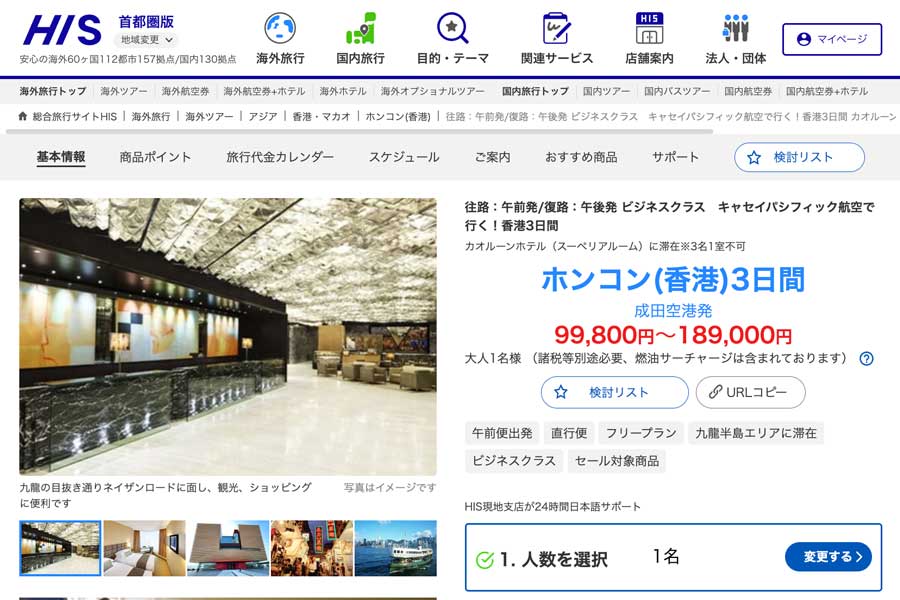The width and height of the screenshot is (900, 600).
Task: Click the HIS logo
Action: point(63,29)
